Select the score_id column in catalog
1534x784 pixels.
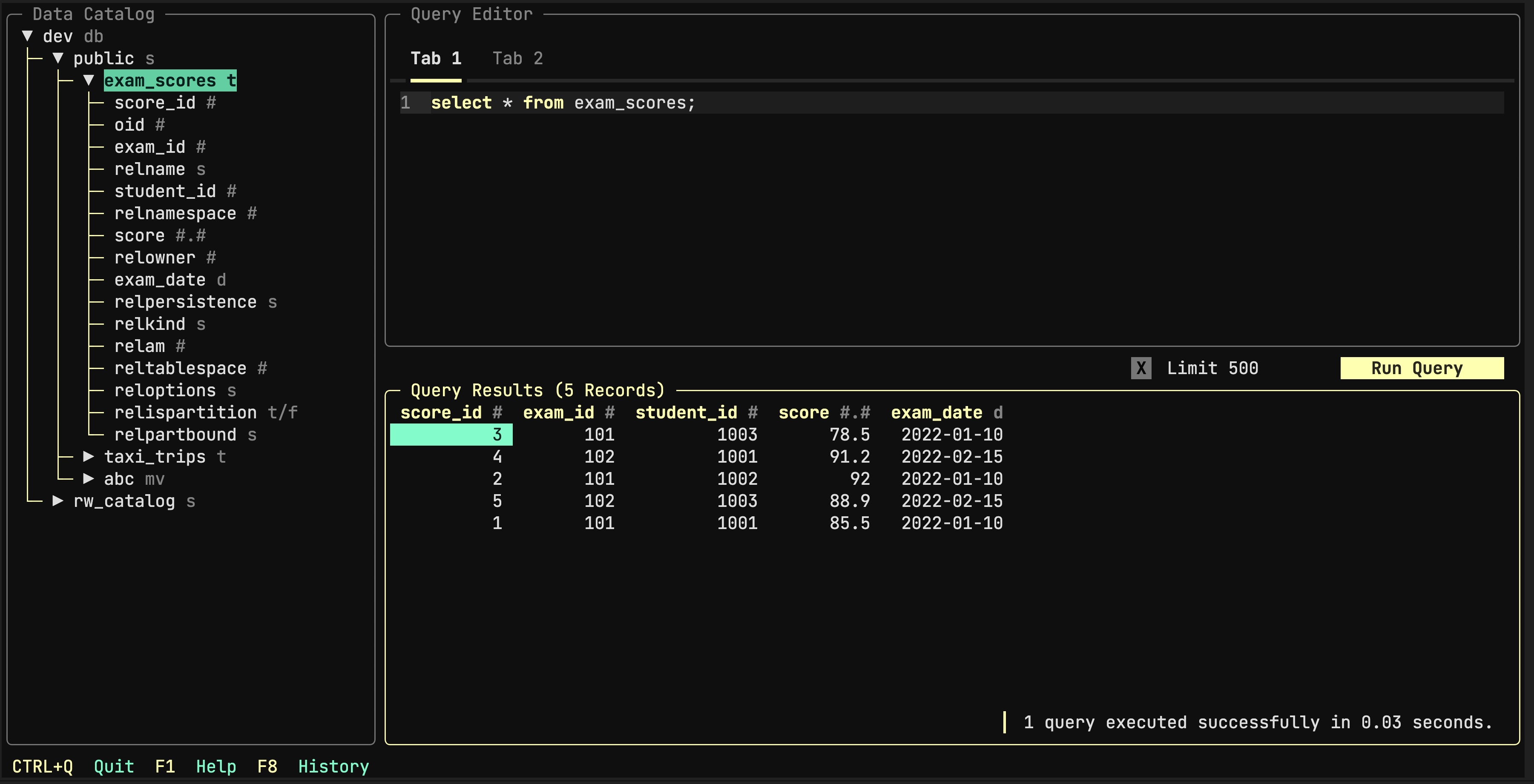tap(155, 103)
